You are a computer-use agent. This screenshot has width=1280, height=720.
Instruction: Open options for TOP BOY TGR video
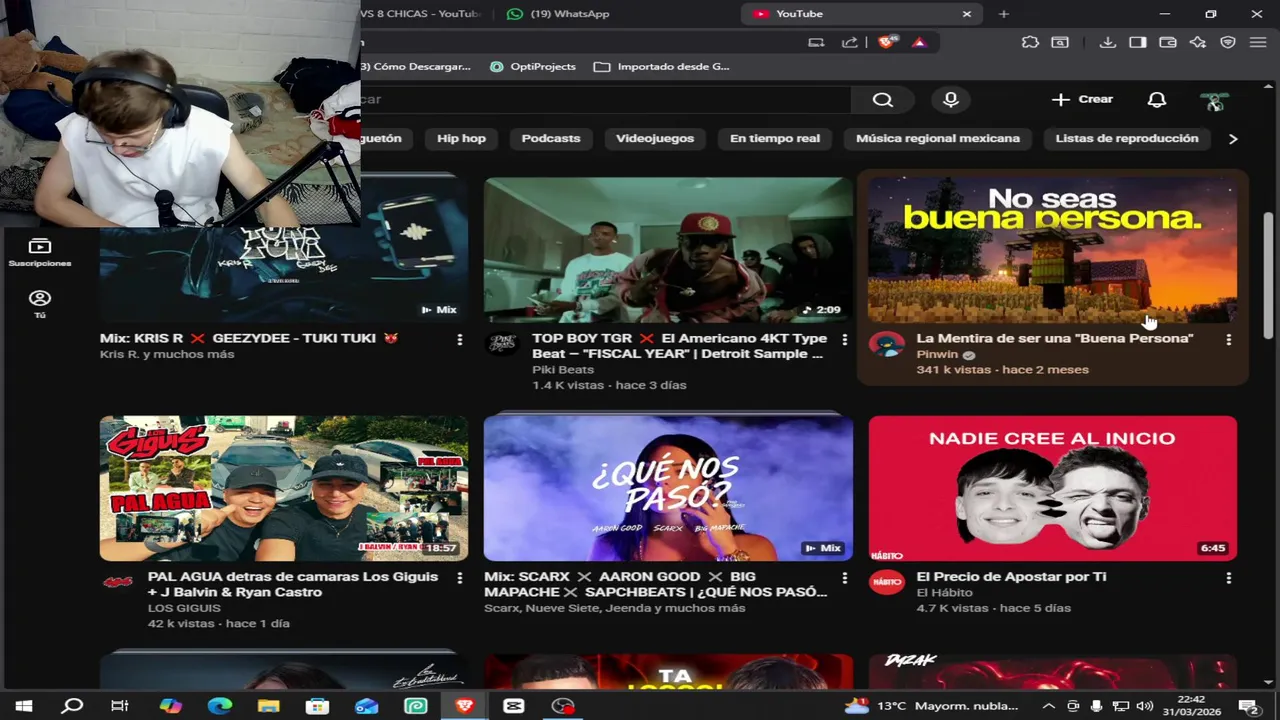coord(845,340)
